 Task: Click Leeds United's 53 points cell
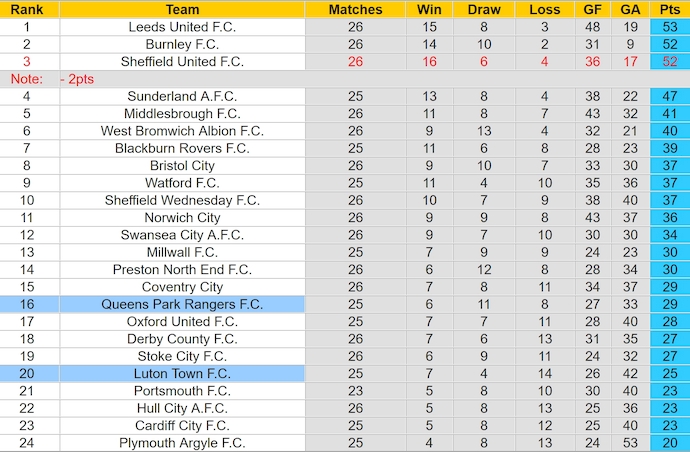coord(669,27)
